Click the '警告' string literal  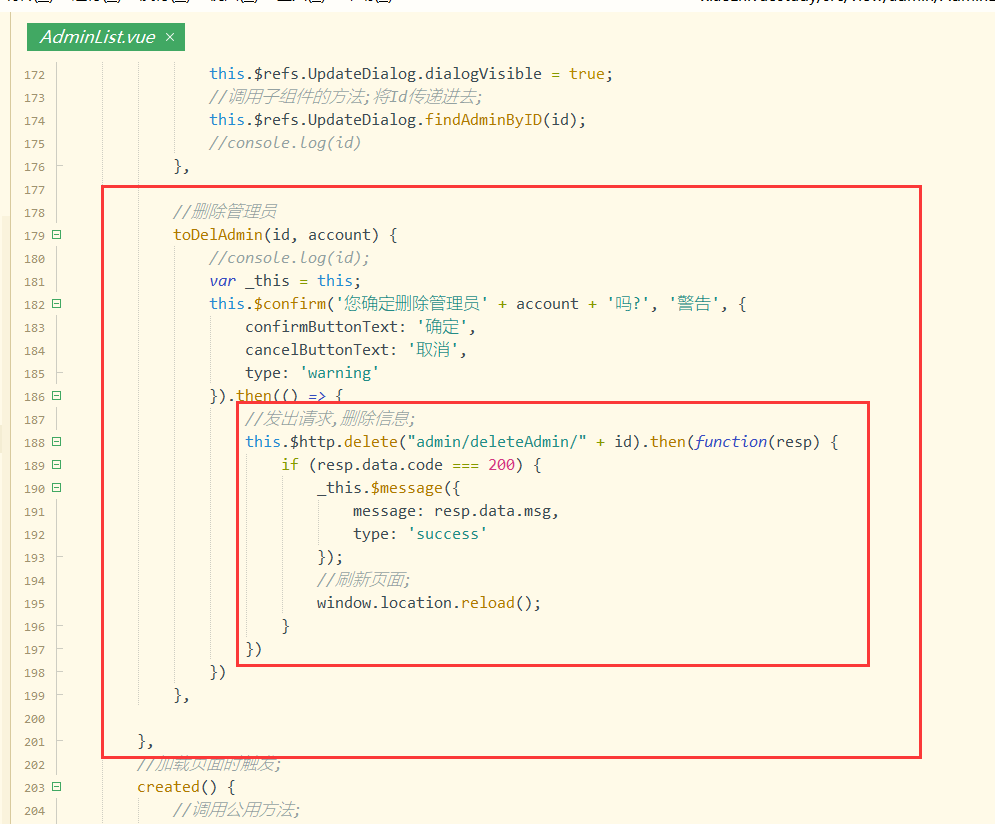(x=694, y=304)
